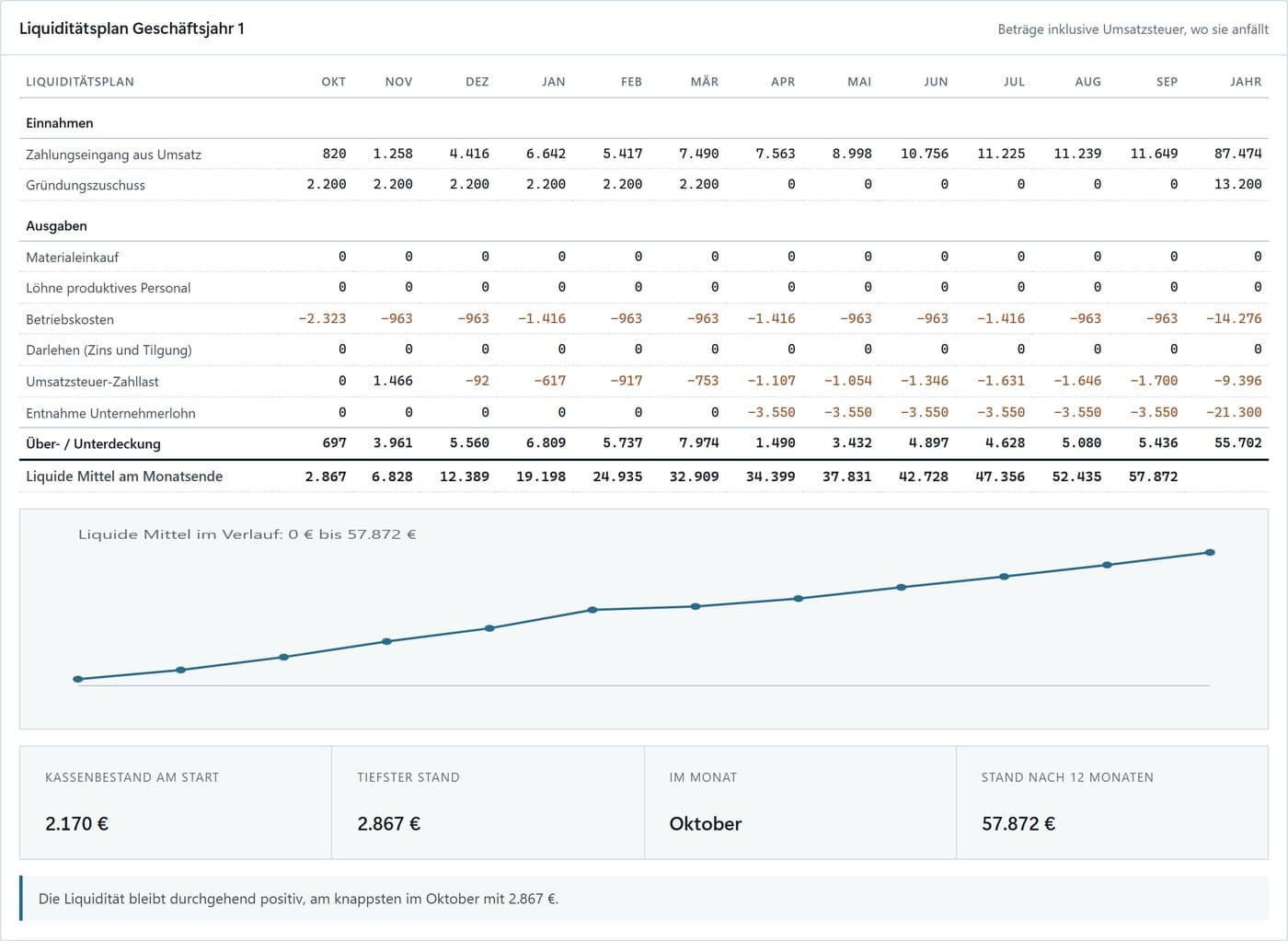Click the liquidity summary note at the bottom

644,899
